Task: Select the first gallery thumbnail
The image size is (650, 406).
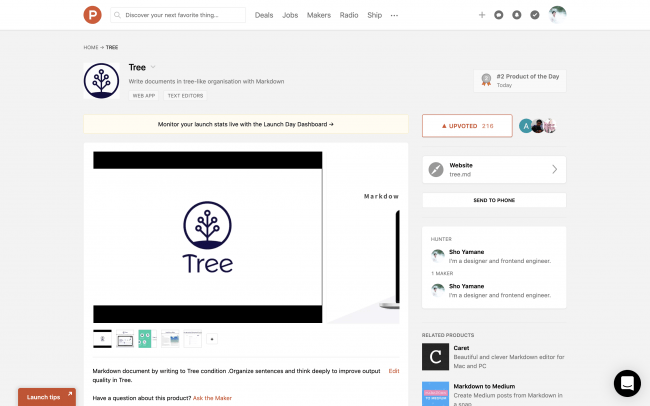Action: click(x=102, y=339)
